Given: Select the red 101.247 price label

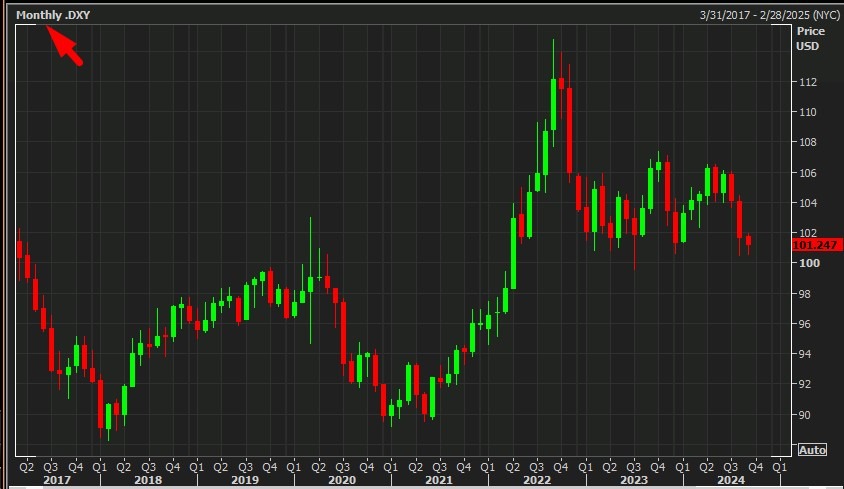Looking at the screenshot, I should [x=815, y=245].
